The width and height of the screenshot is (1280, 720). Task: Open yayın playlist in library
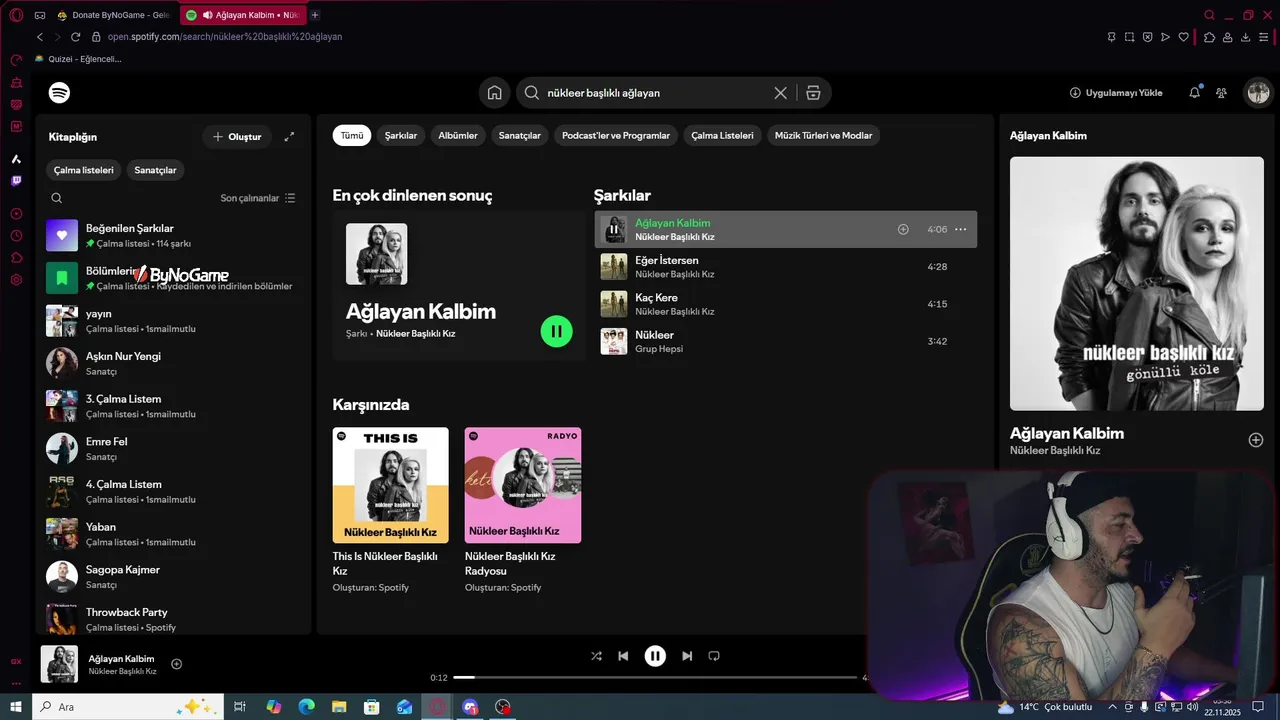pyautogui.click(x=174, y=321)
